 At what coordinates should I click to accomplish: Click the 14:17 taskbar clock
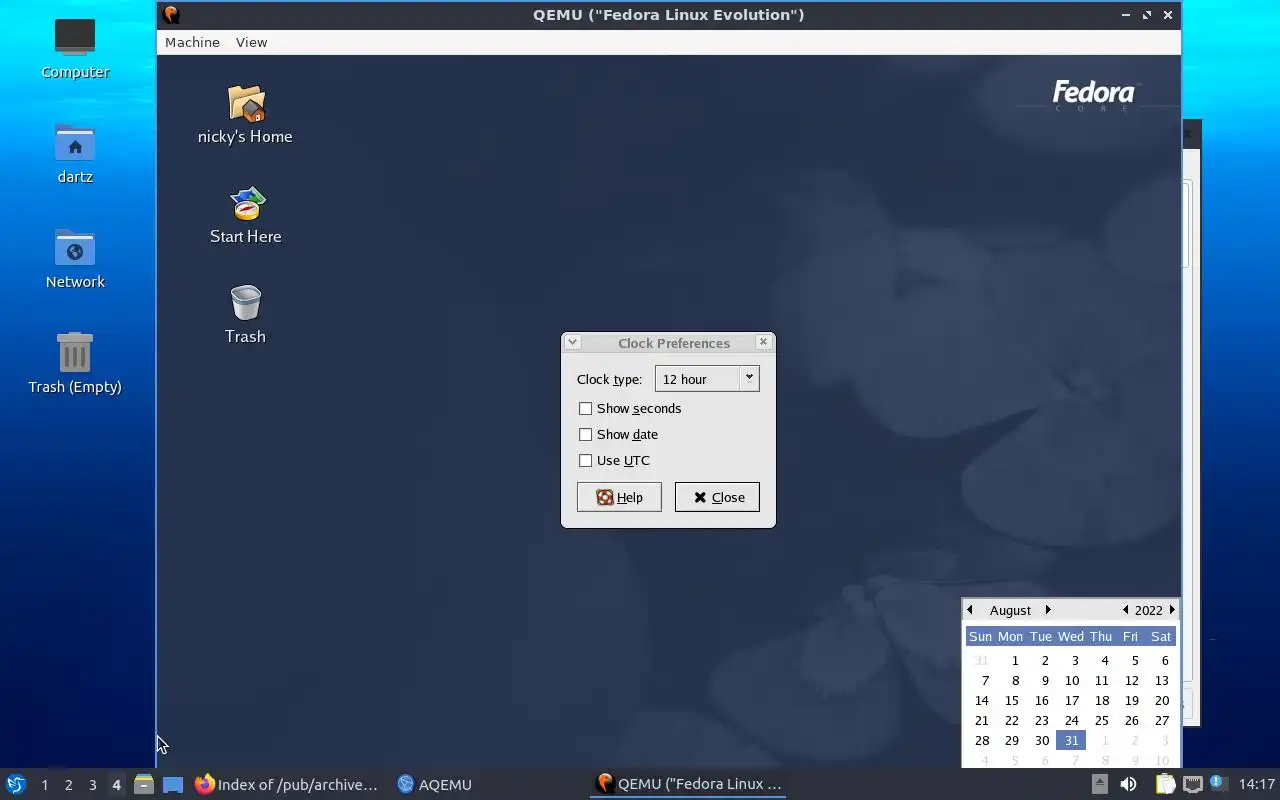click(1256, 784)
